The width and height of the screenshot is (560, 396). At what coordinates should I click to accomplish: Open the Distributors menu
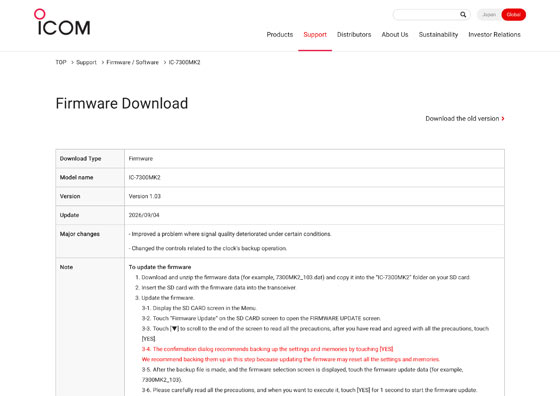354,35
